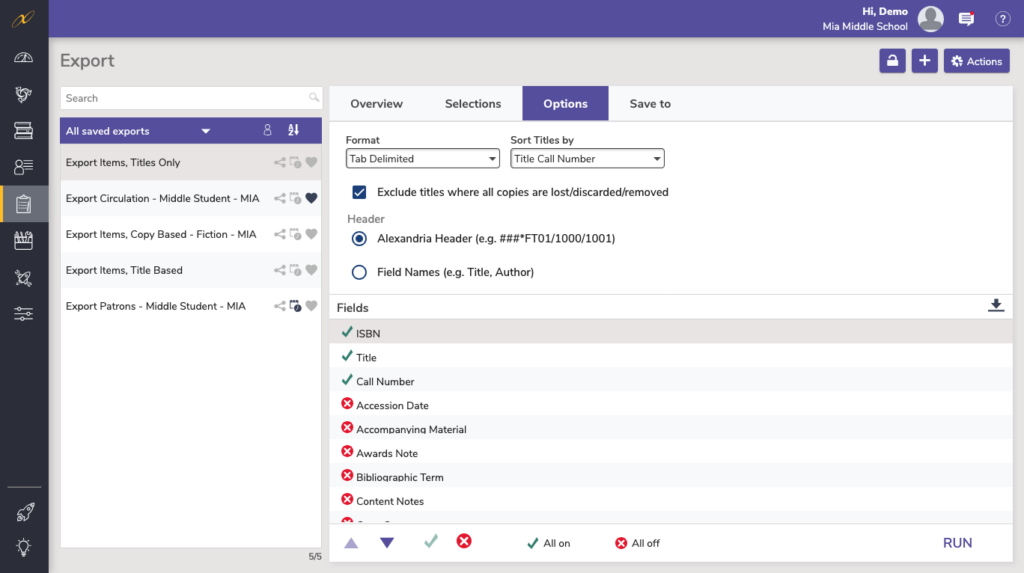
Task: Move field down with dark down arrow
Action: click(387, 543)
